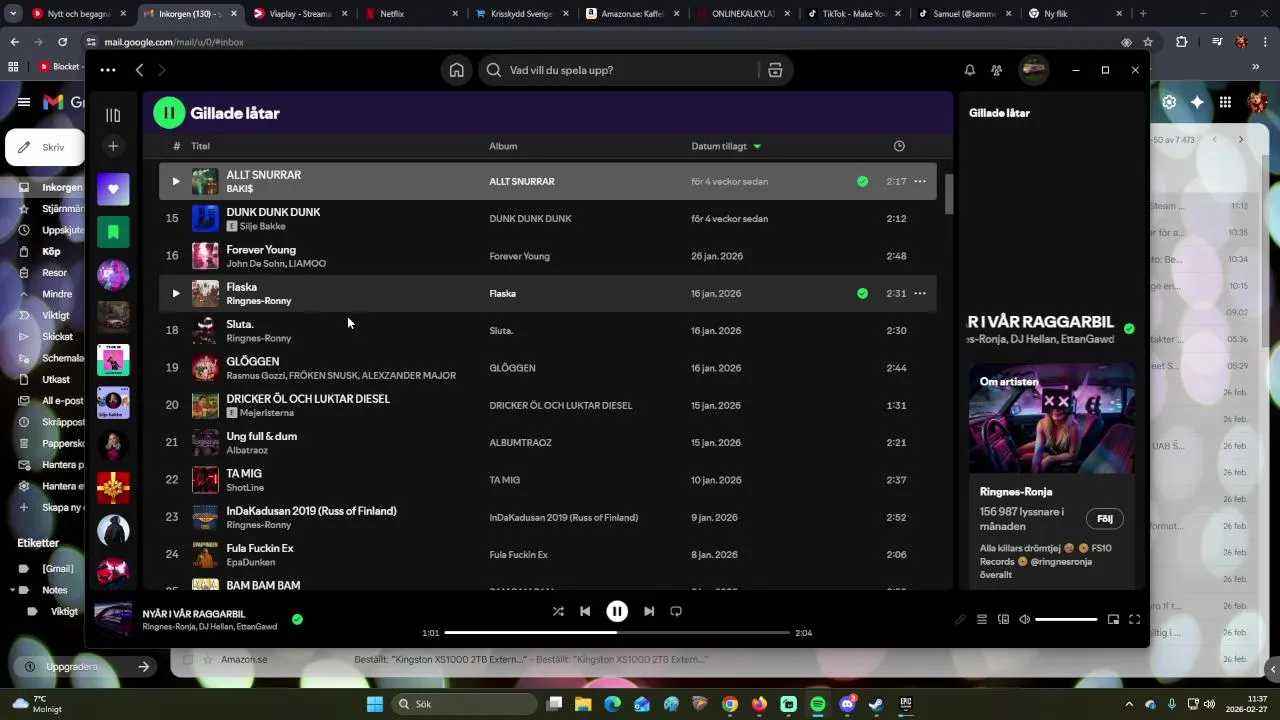Viewport: 1280px width, 720px height.
Task: Open more options for Flaska
Action: click(920, 293)
